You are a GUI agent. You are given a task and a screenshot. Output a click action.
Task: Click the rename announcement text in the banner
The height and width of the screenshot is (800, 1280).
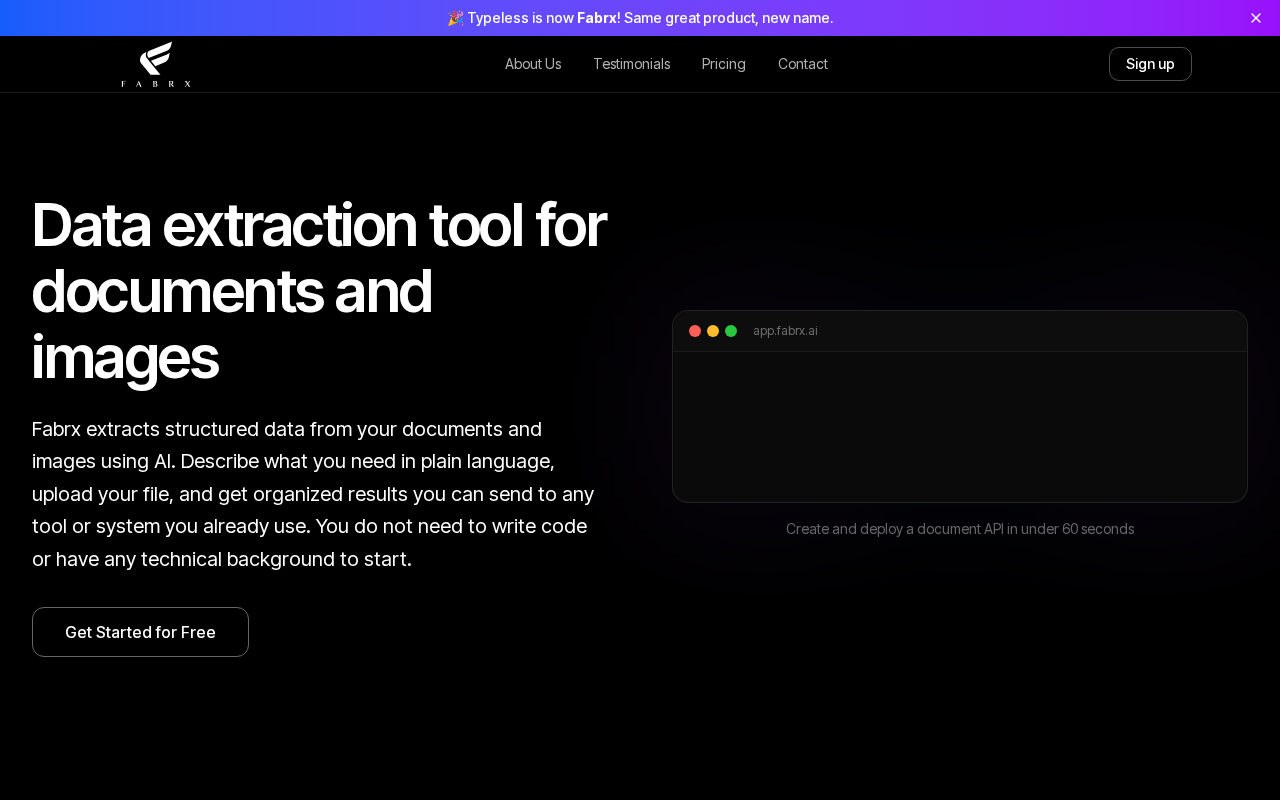click(x=640, y=18)
